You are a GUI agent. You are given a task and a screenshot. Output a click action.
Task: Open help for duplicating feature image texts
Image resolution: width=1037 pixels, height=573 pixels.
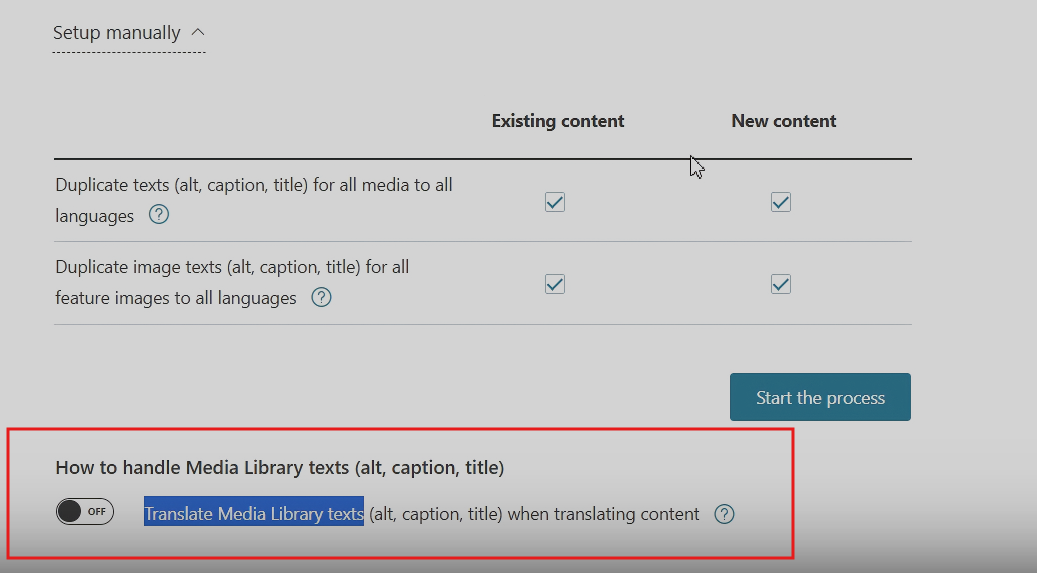pyautogui.click(x=321, y=297)
